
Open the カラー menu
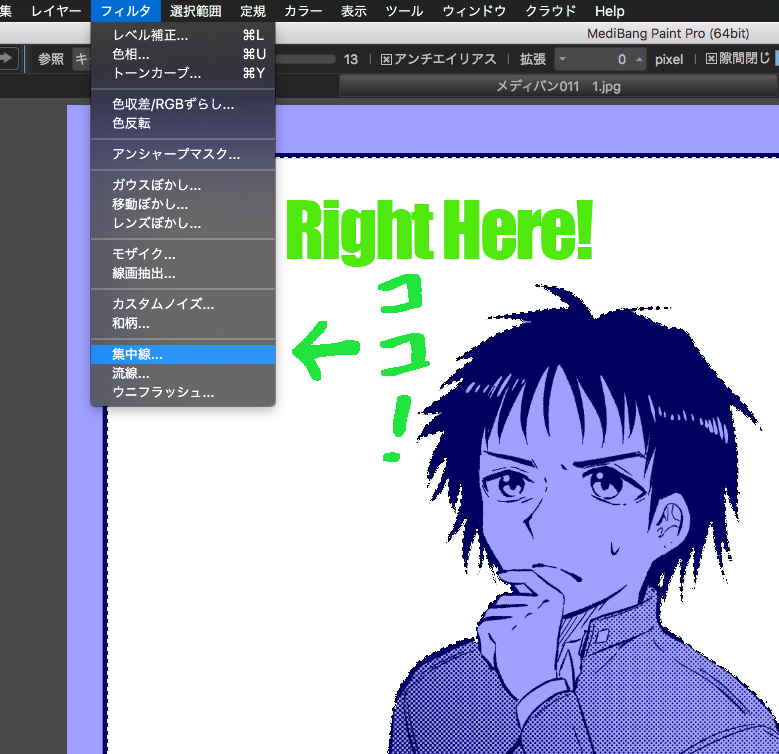tap(303, 11)
